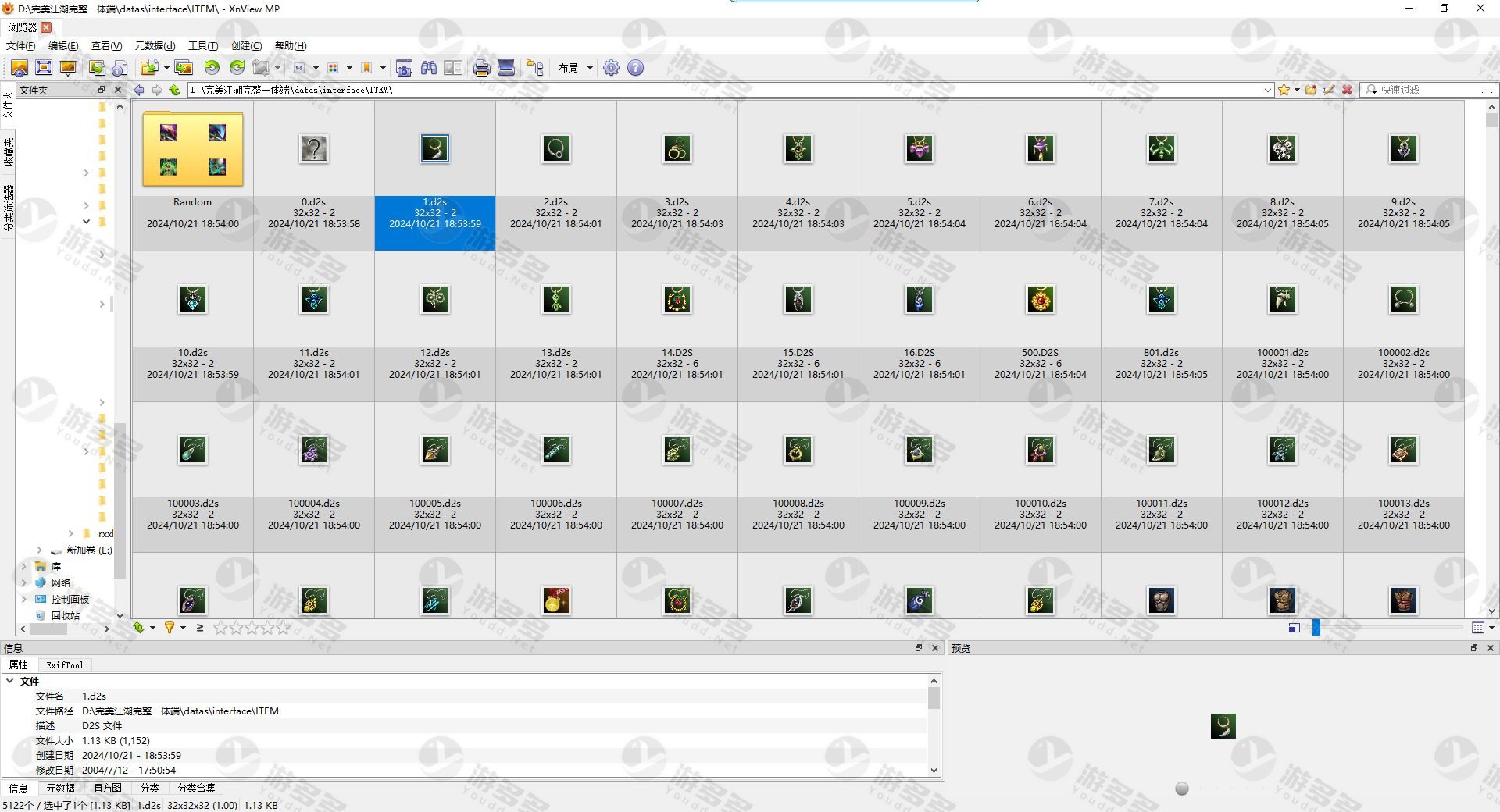Toggle 收藏夹 vertical side tab
The height and width of the screenshot is (812, 1500).
coord(9,152)
